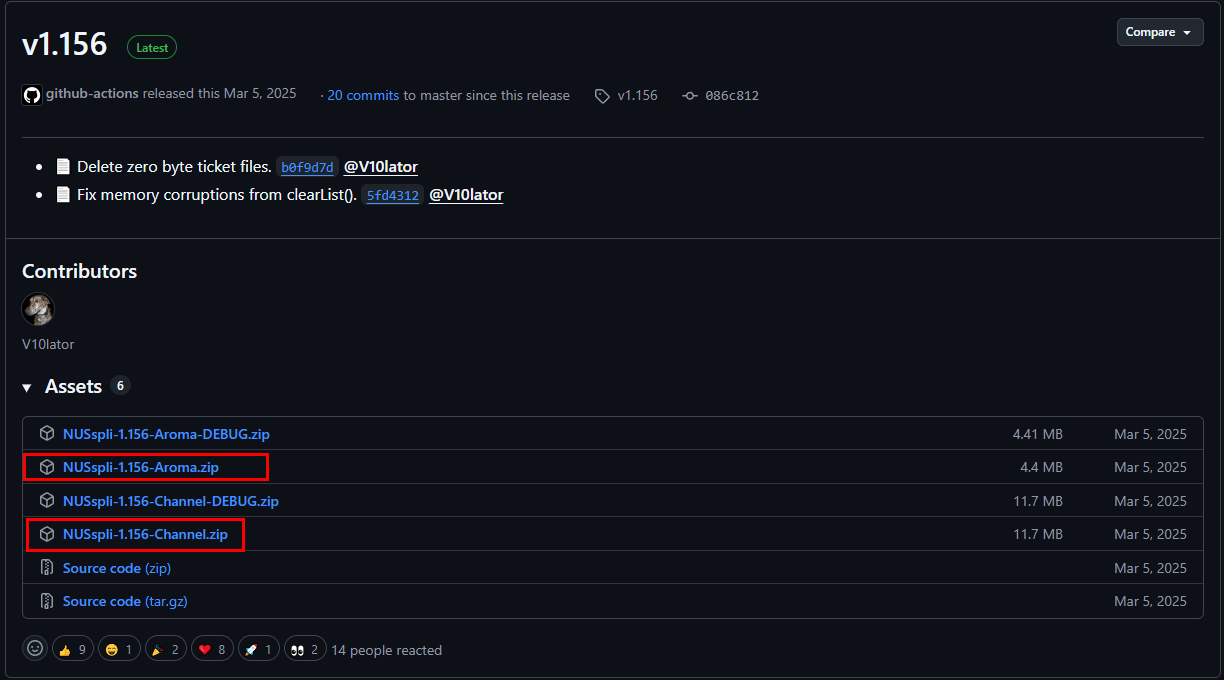Toggle the rocket reaction
Viewport: 1224px width, 680px height.
[258, 648]
